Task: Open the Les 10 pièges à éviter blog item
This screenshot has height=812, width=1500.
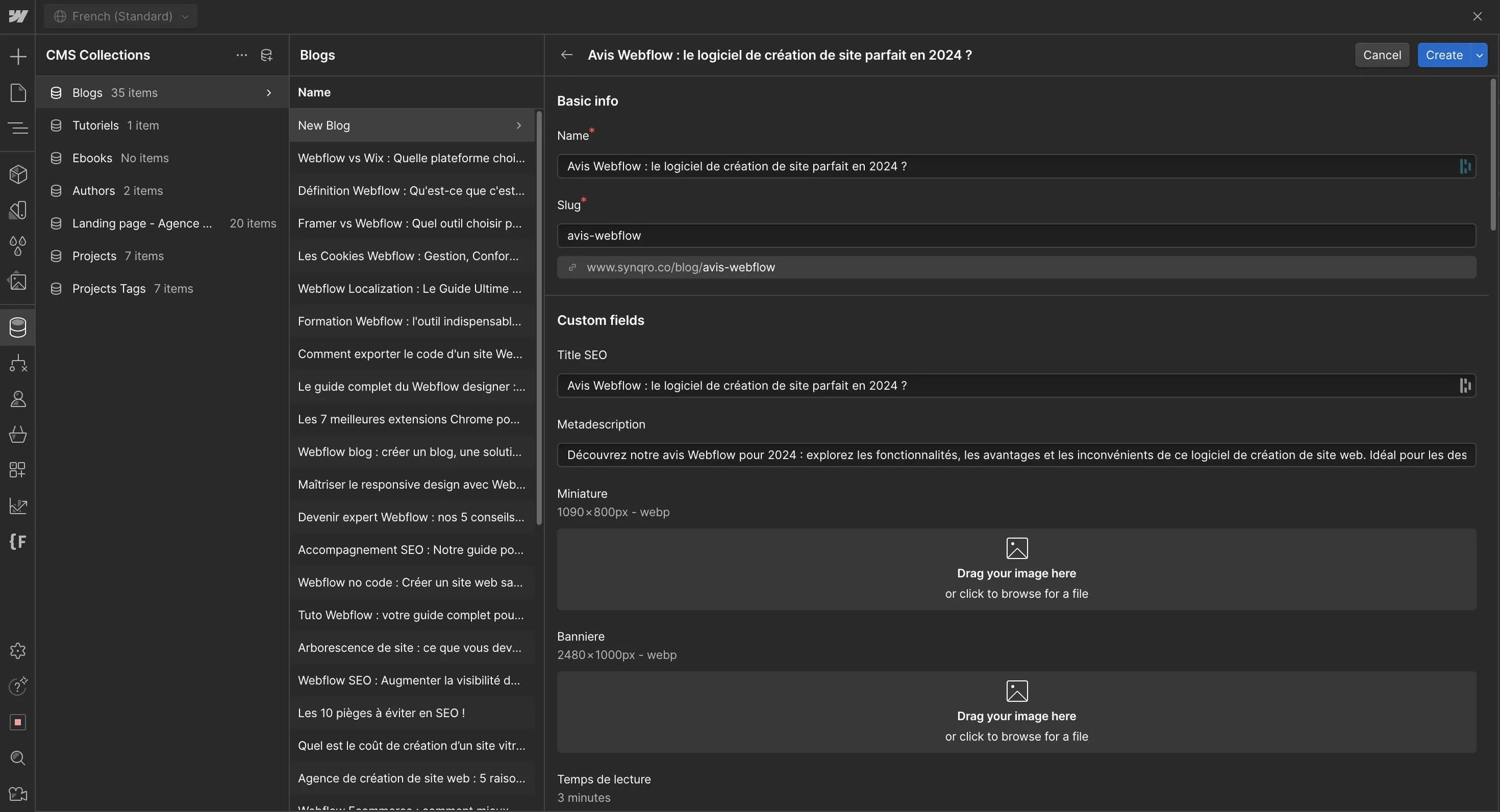Action: (382, 713)
